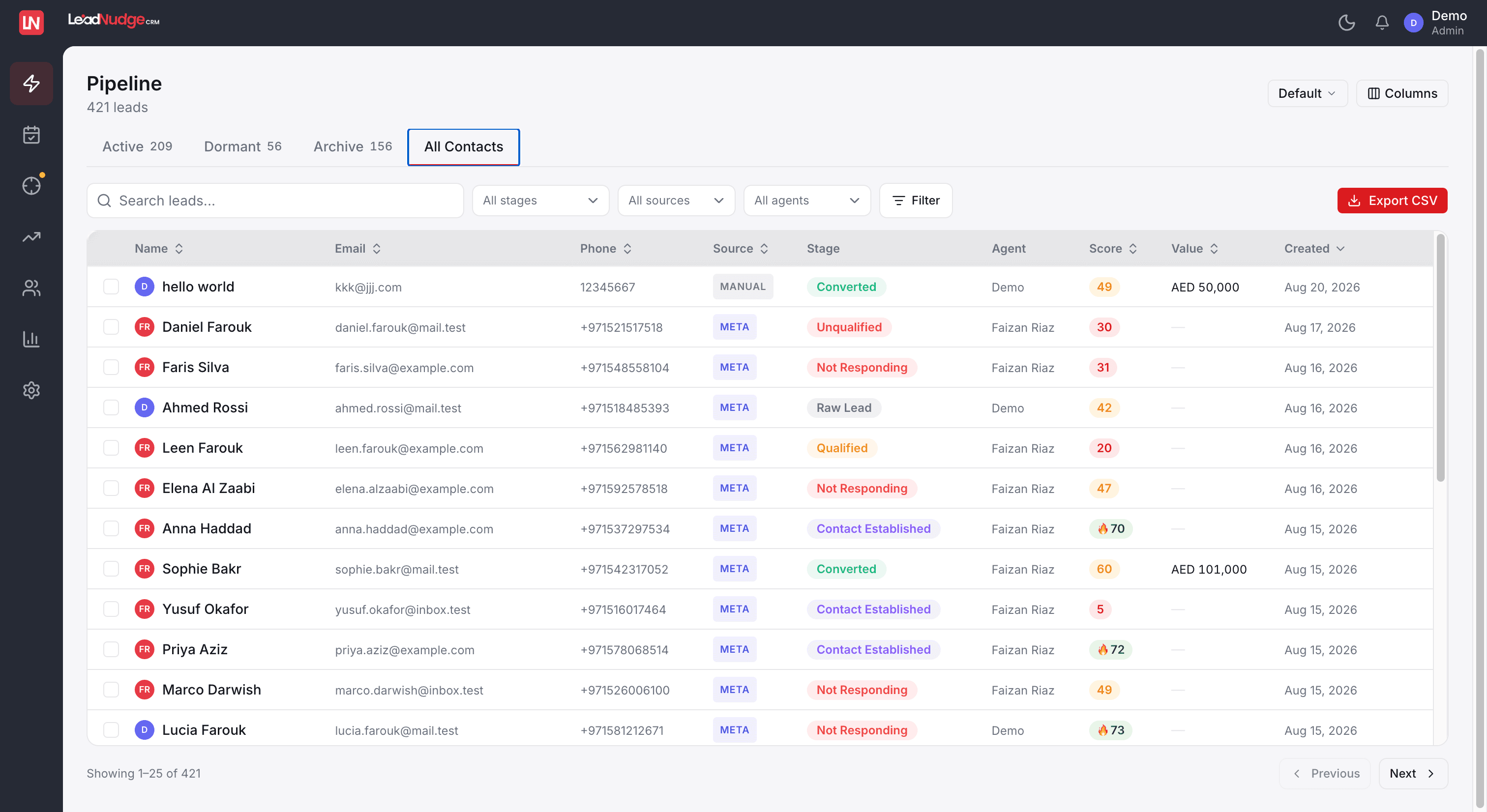Open the All stages dropdown
This screenshot has height=812, width=1487.
tap(540, 200)
